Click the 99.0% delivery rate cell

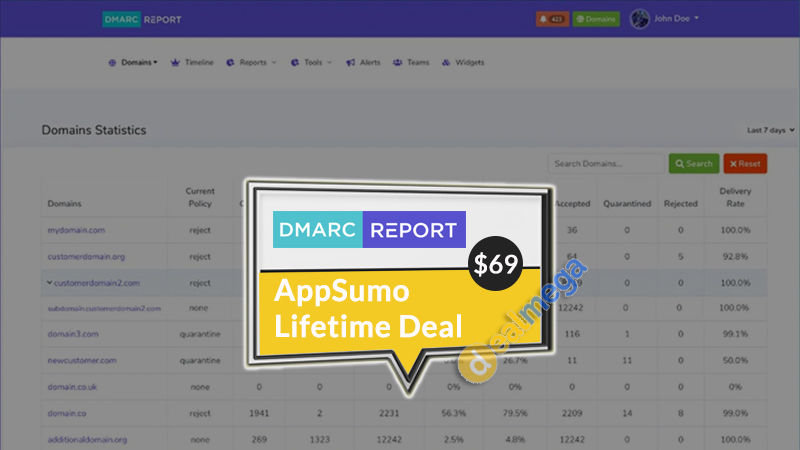(735, 413)
